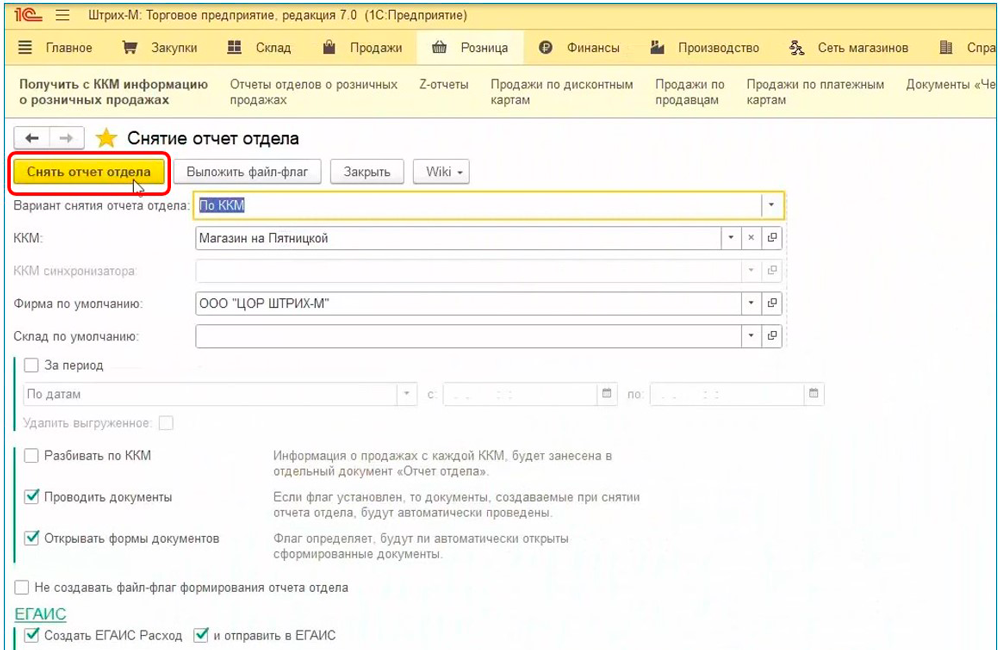
Task: Open the ЕГАИС link
Action: [39, 613]
